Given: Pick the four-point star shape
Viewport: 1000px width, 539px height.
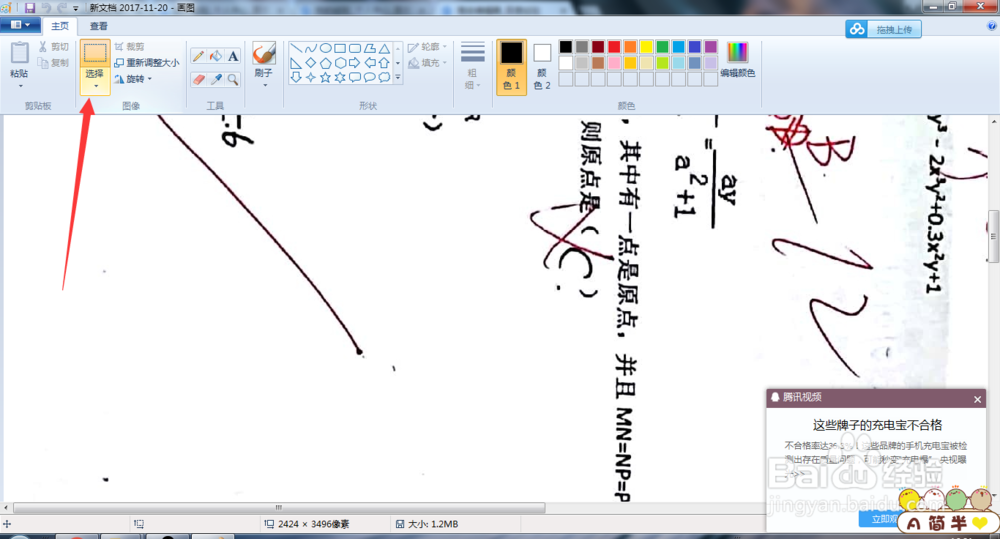Looking at the screenshot, I should pos(311,77).
